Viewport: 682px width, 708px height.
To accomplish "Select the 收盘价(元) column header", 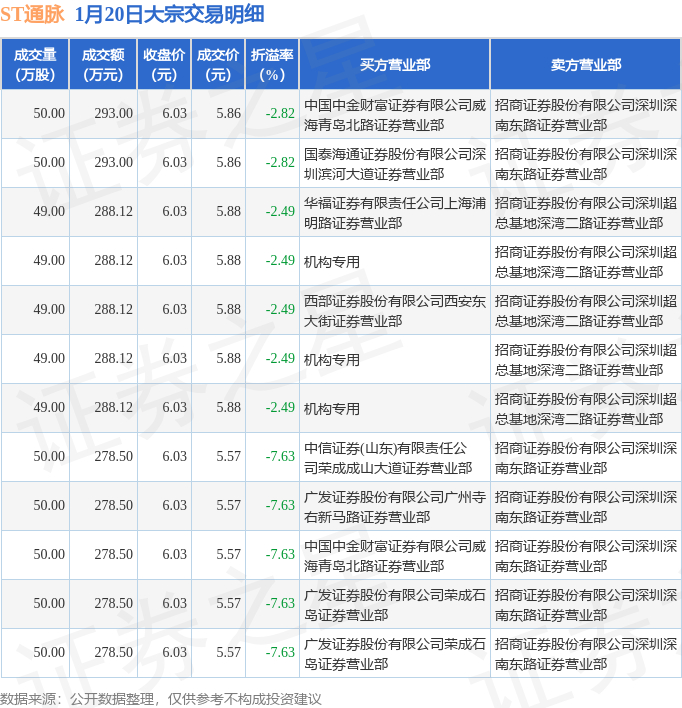I will pos(164,65).
